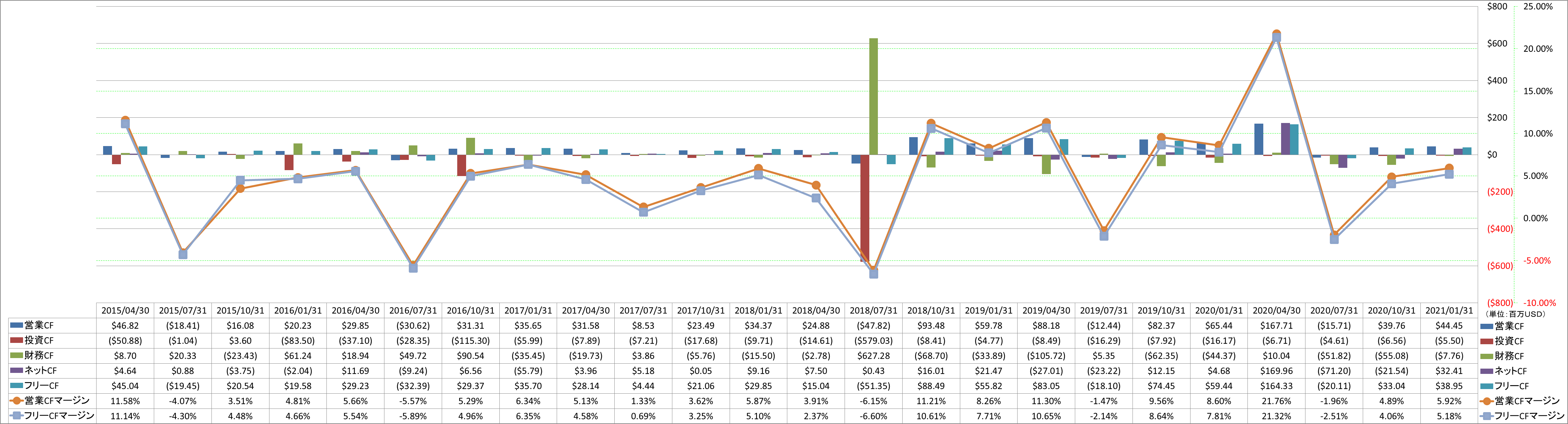
Task: Click the tall green 財務CF bar at 2018/07/31
Action: 874,96
